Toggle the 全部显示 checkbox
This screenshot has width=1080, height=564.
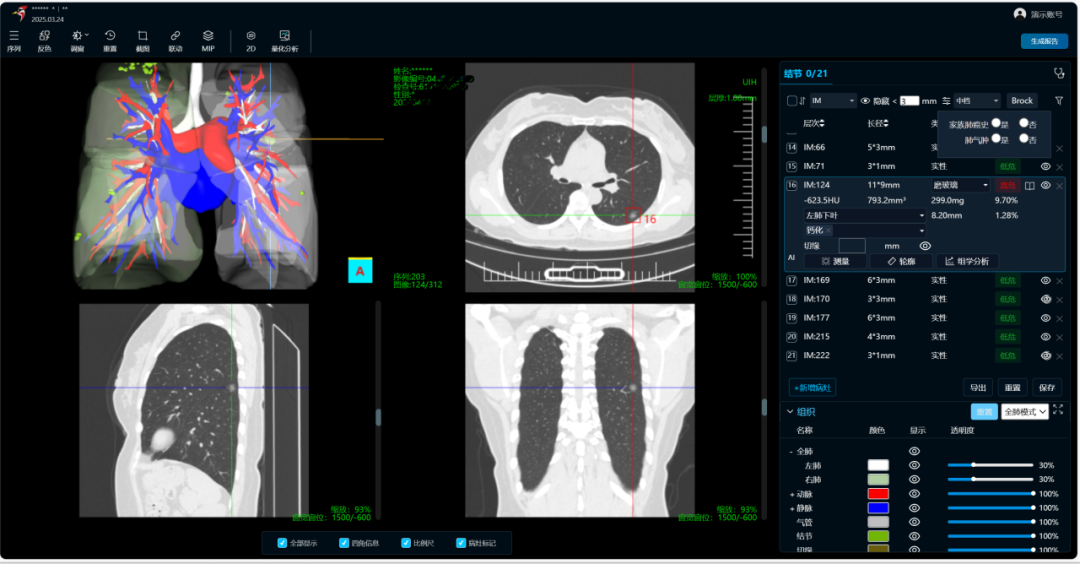click(x=282, y=543)
